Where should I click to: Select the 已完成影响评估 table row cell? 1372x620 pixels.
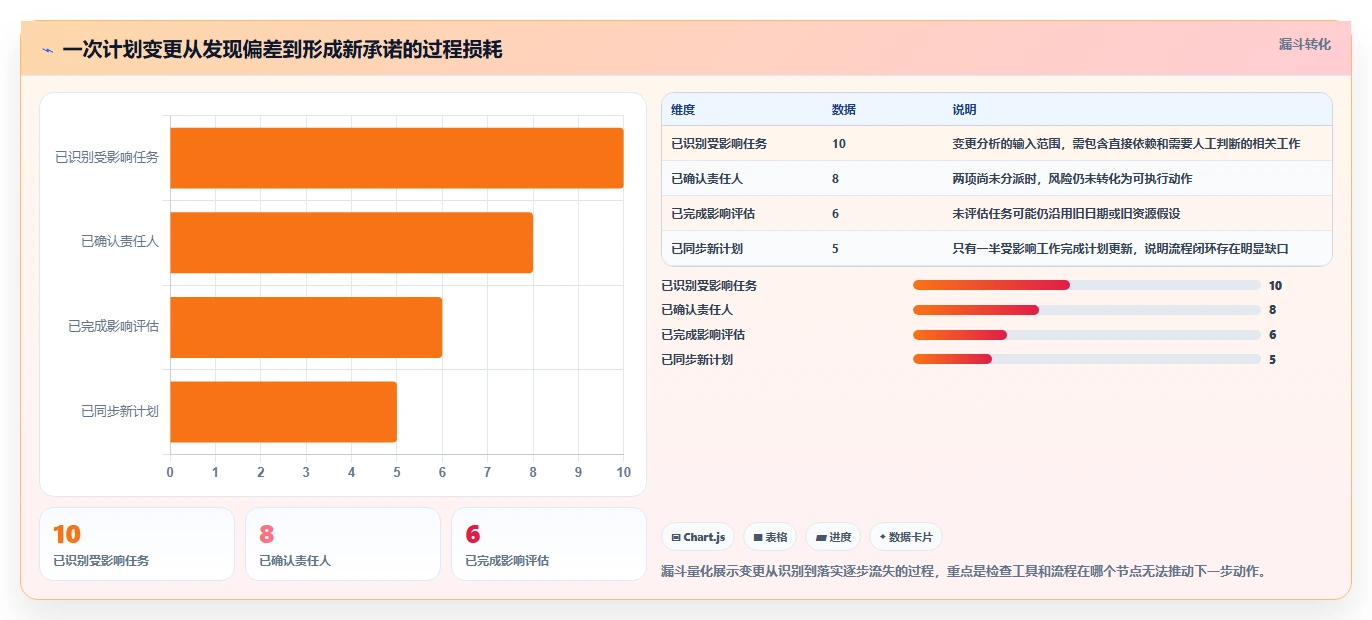[x=713, y=214]
